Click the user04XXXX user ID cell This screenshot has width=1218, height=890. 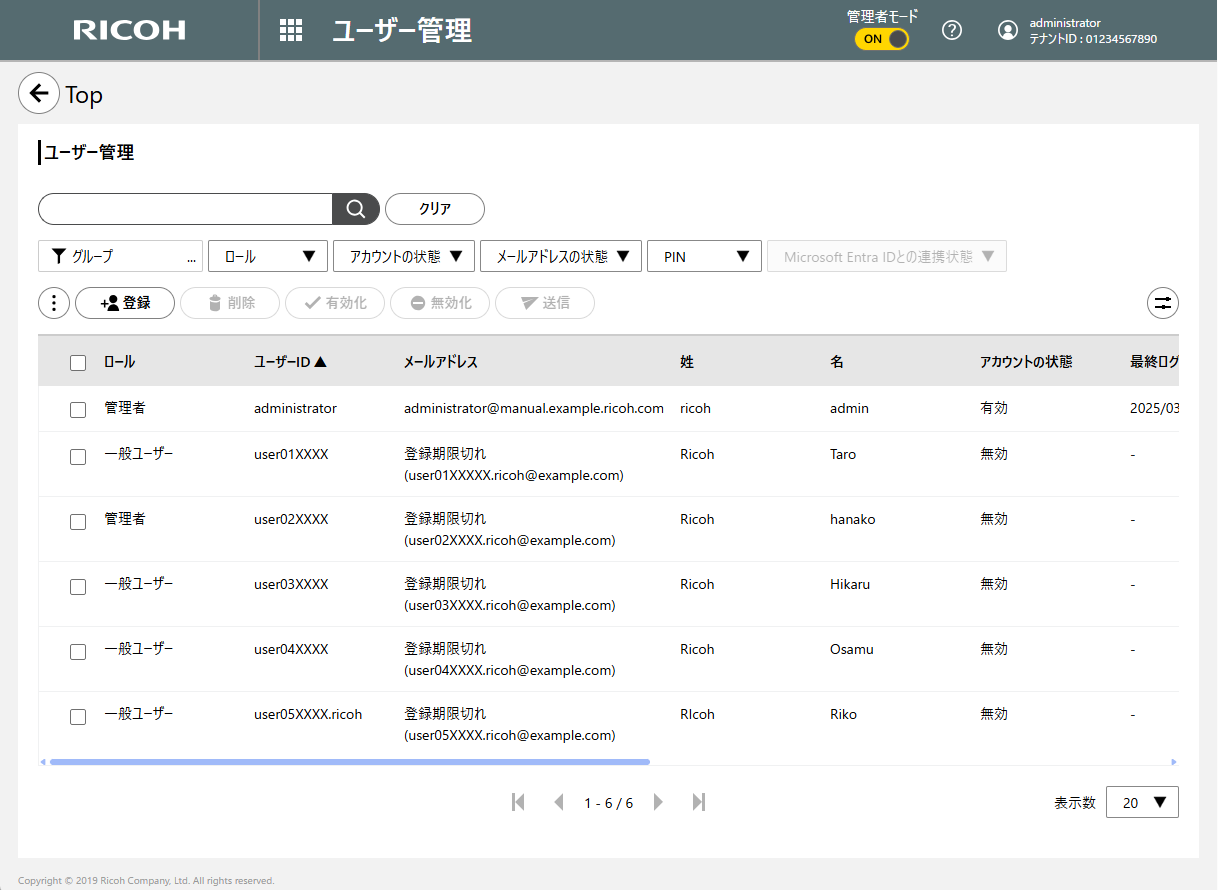click(291, 649)
